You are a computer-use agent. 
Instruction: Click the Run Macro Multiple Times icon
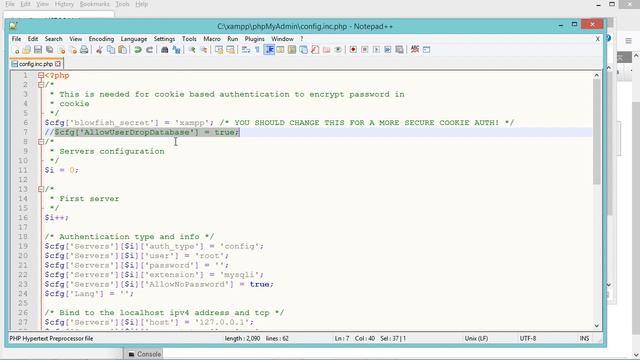(388, 50)
